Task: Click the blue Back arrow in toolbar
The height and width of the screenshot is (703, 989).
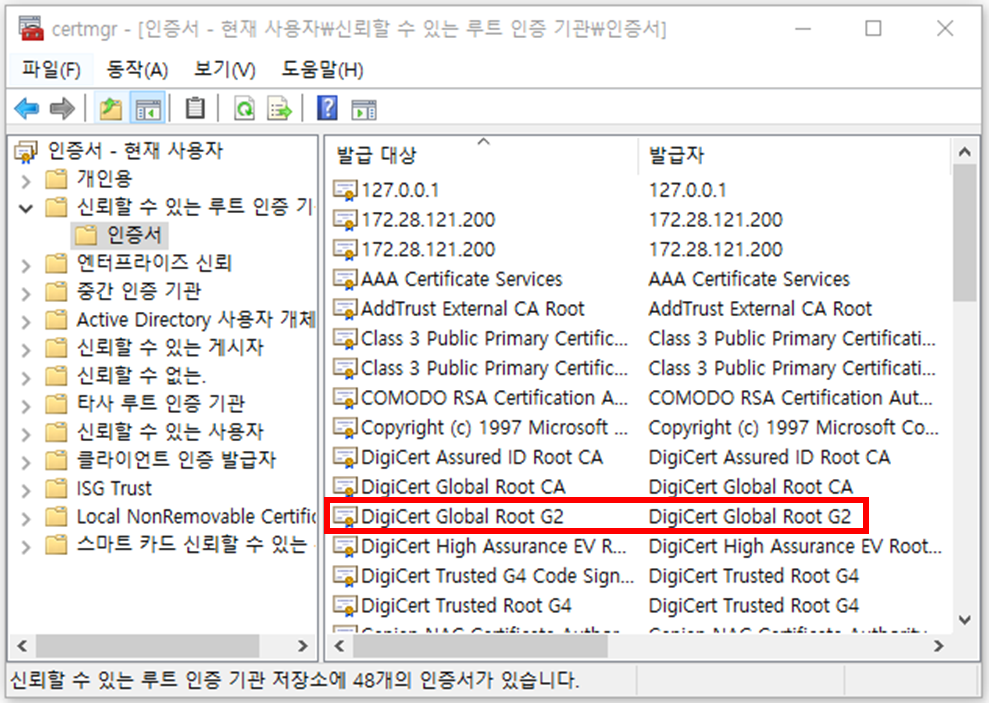Action: pos(26,108)
